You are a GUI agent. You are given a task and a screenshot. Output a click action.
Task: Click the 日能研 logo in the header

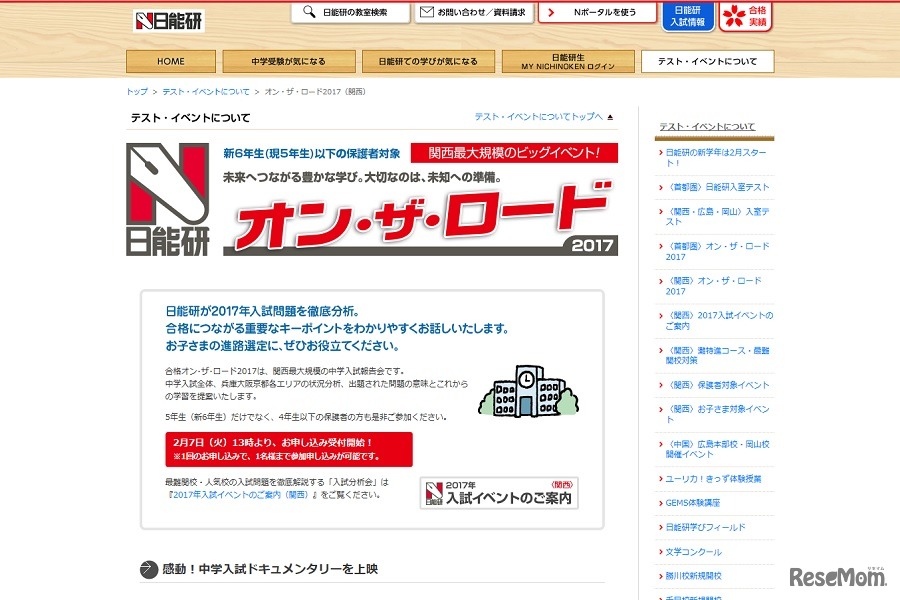[x=168, y=21]
